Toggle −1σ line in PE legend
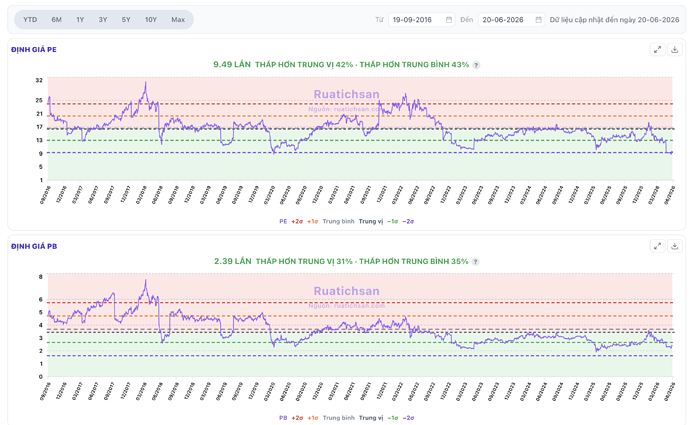 (x=393, y=221)
